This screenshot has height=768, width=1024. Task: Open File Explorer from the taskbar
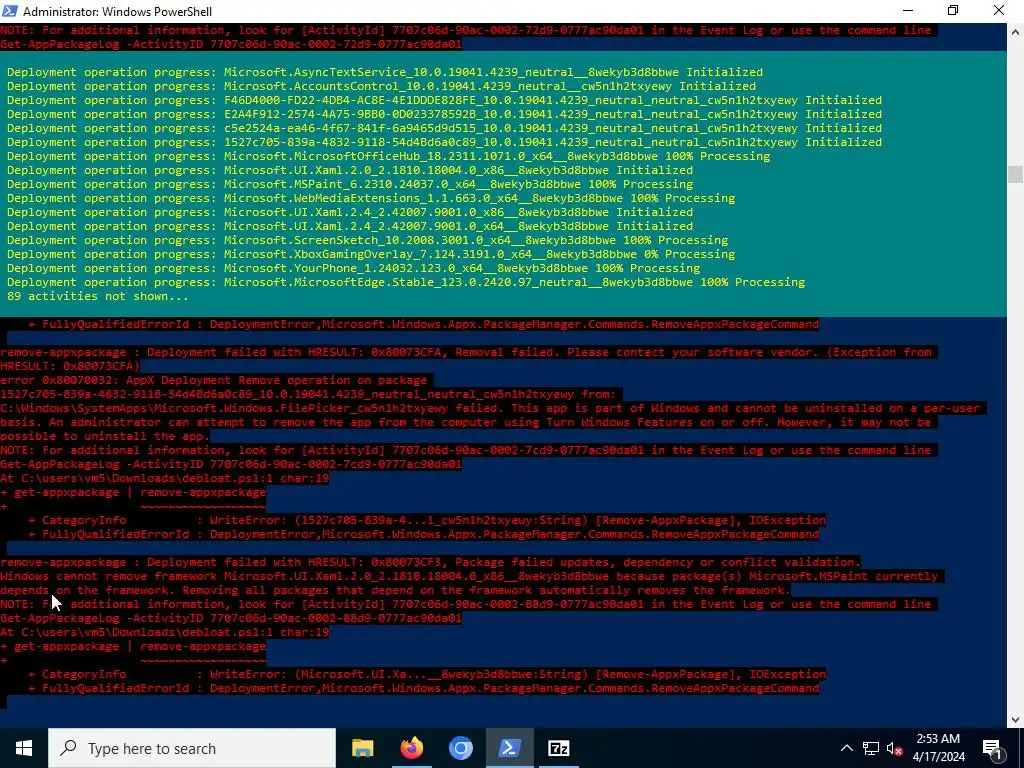(x=362, y=748)
